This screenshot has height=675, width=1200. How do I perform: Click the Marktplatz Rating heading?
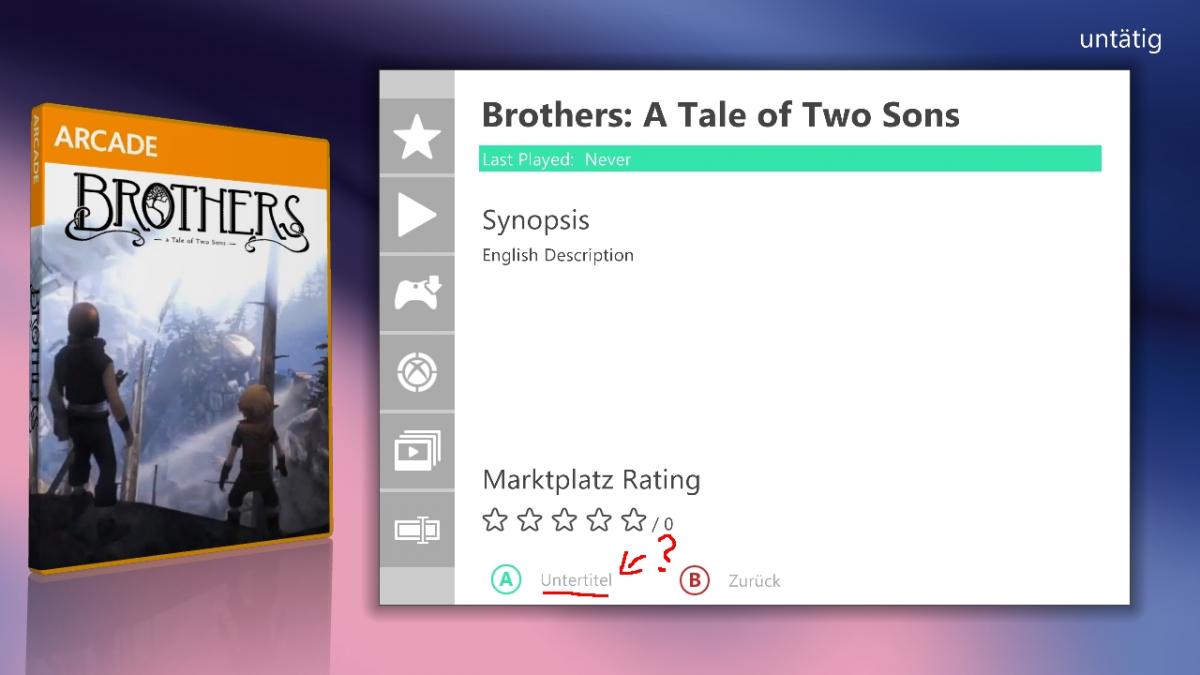pos(591,480)
